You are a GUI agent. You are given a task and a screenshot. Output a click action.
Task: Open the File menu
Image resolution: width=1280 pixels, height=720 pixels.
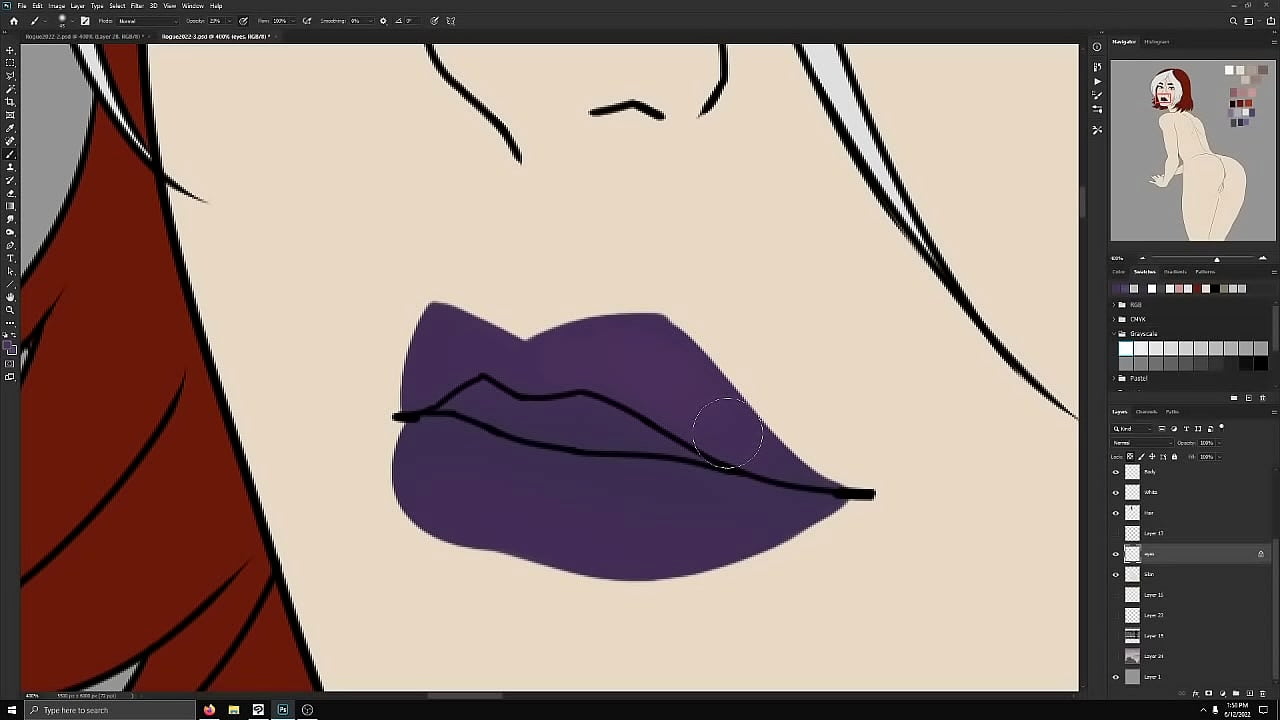[x=22, y=6]
